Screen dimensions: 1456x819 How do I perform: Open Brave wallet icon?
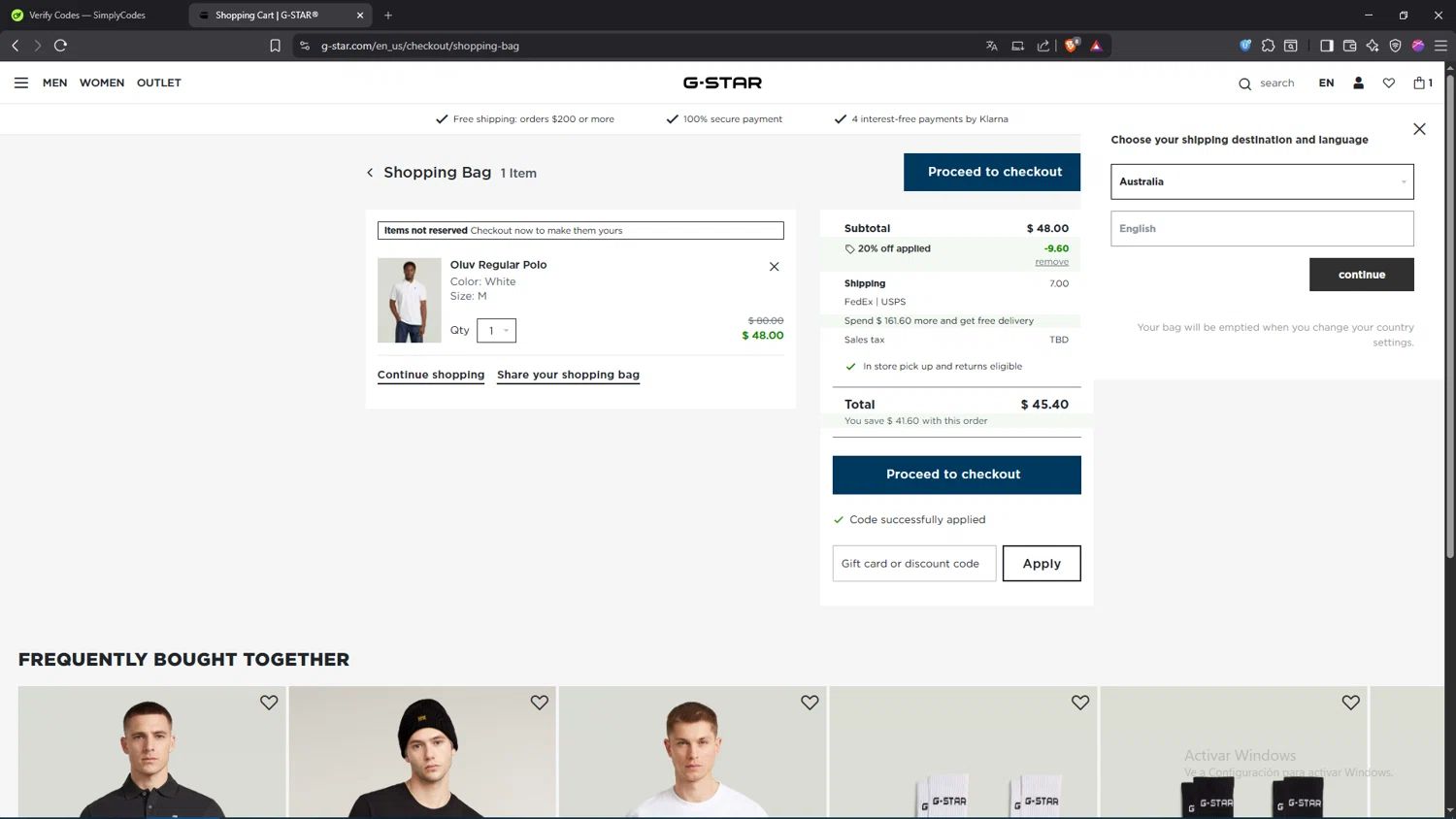1349,46
